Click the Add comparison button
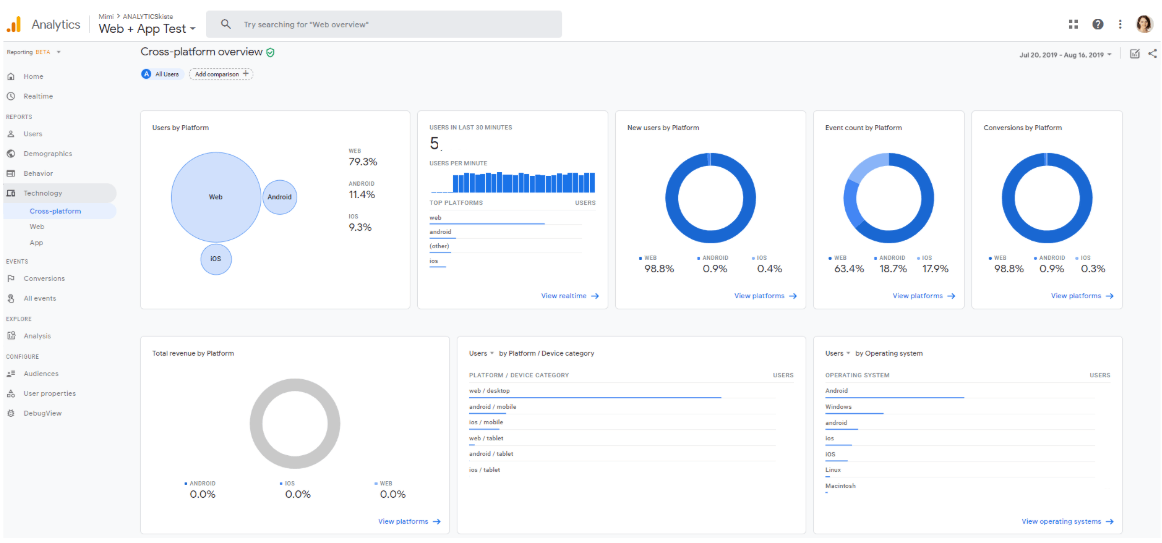This screenshot has height=543, width=1162. tap(221, 74)
